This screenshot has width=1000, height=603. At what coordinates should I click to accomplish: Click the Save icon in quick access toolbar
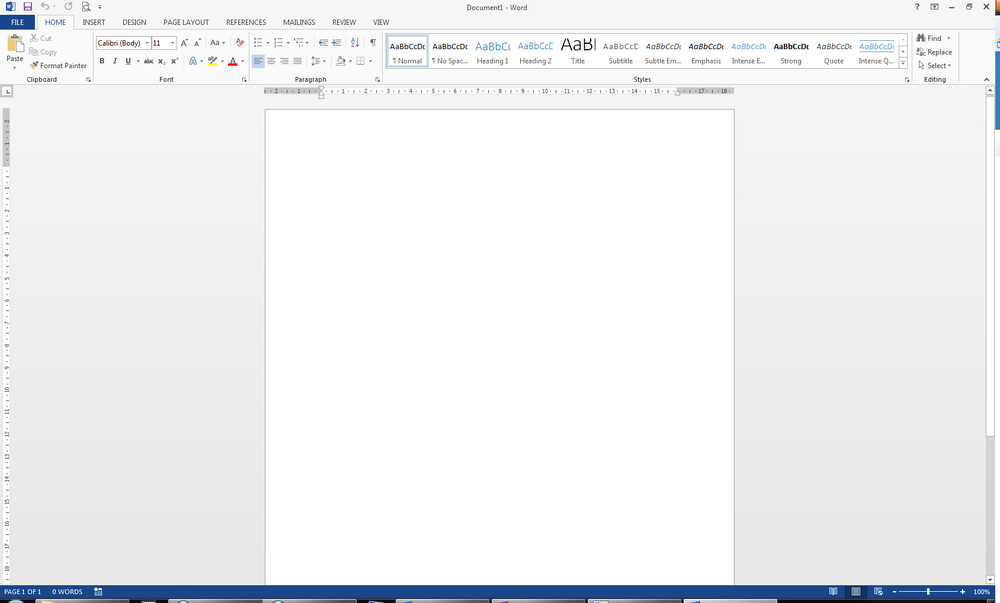[27, 6]
